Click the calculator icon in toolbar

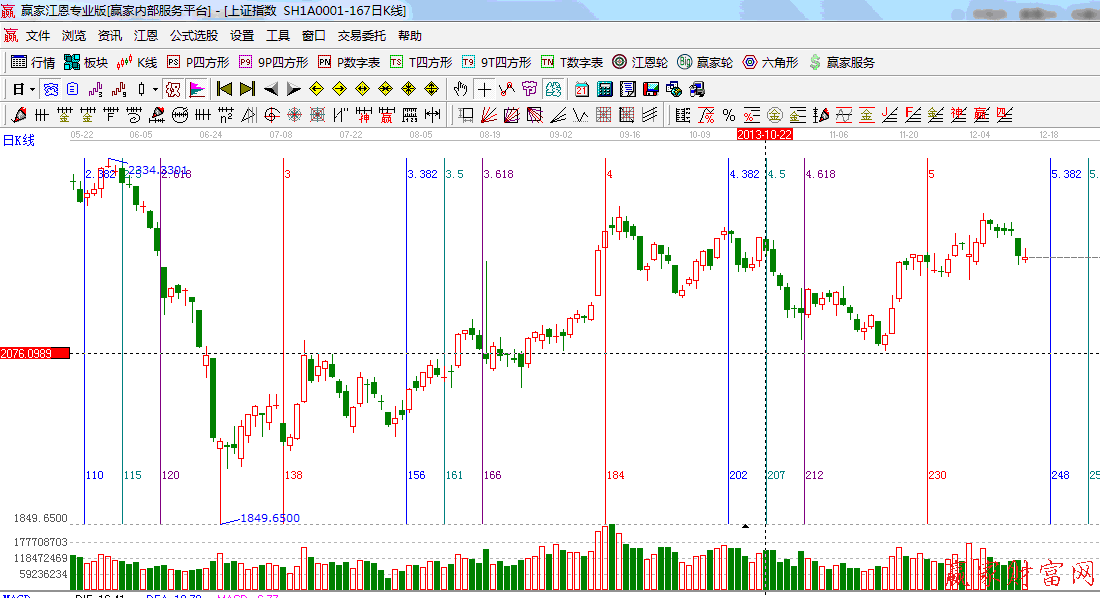[604, 89]
